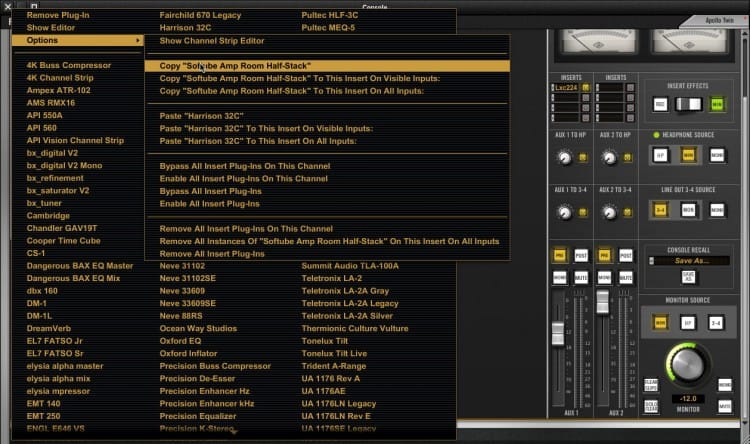Pick 4K Buss Compressor plug-in
Viewport: 750px width, 444px height.
(x=69, y=66)
